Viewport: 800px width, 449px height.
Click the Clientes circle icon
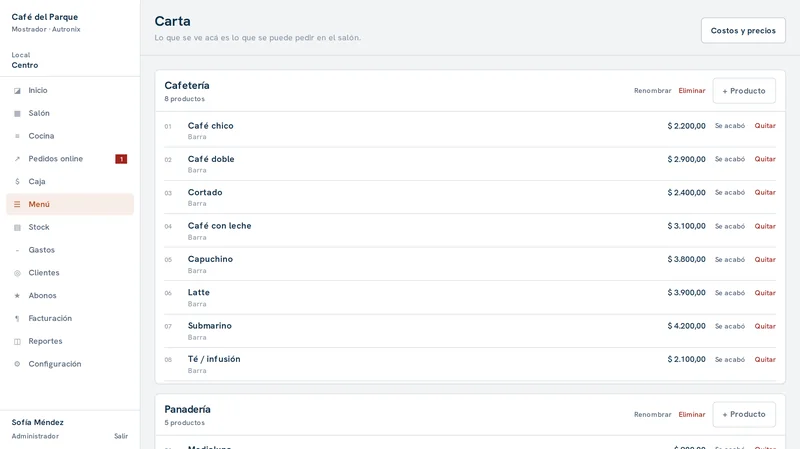click(x=17, y=273)
